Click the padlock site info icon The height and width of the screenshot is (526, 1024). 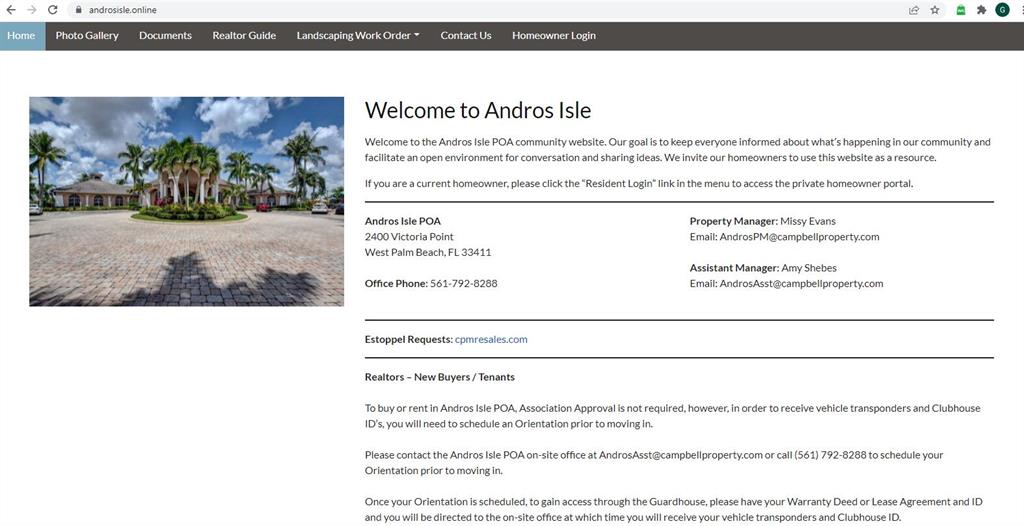(77, 10)
